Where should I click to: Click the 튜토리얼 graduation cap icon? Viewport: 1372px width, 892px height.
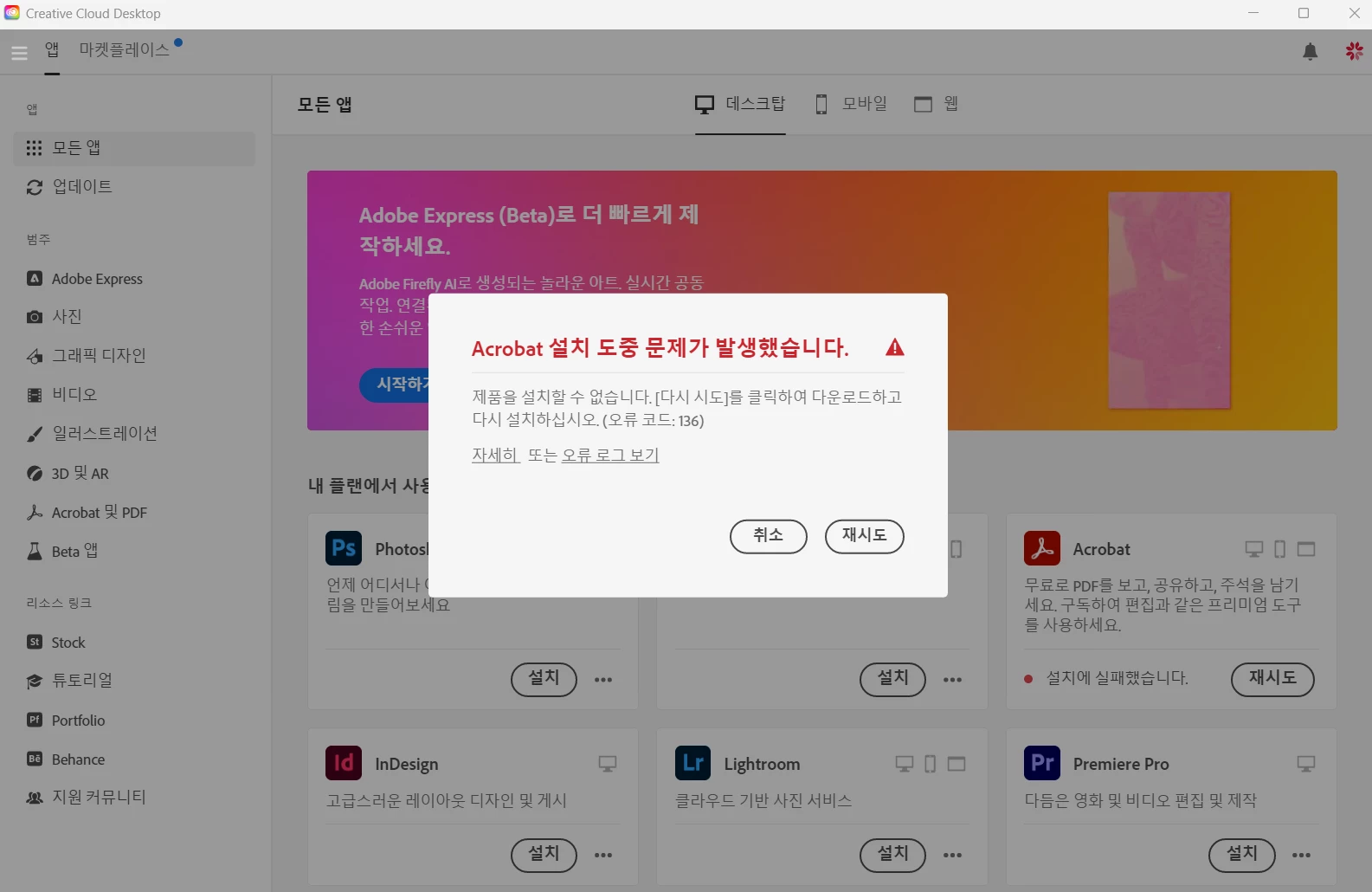click(x=35, y=681)
